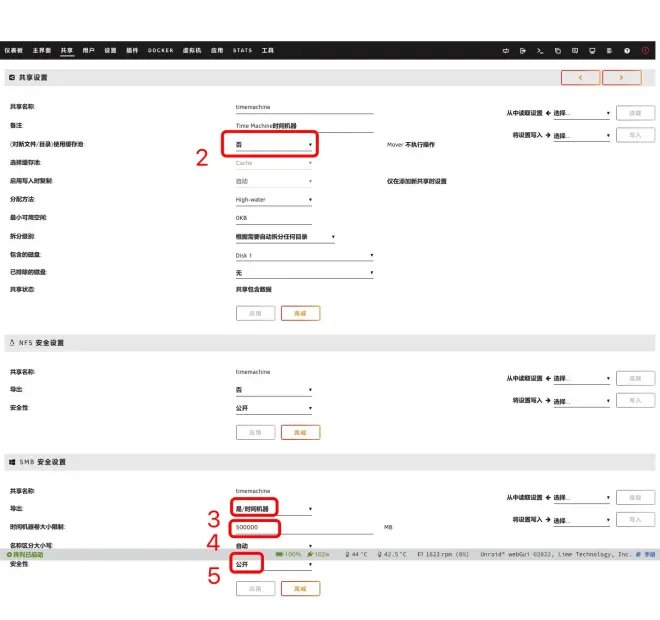Screen dimensions: 660x620
Task: Click the 阵列已启动 status indicator
Action: (x=25, y=555)
